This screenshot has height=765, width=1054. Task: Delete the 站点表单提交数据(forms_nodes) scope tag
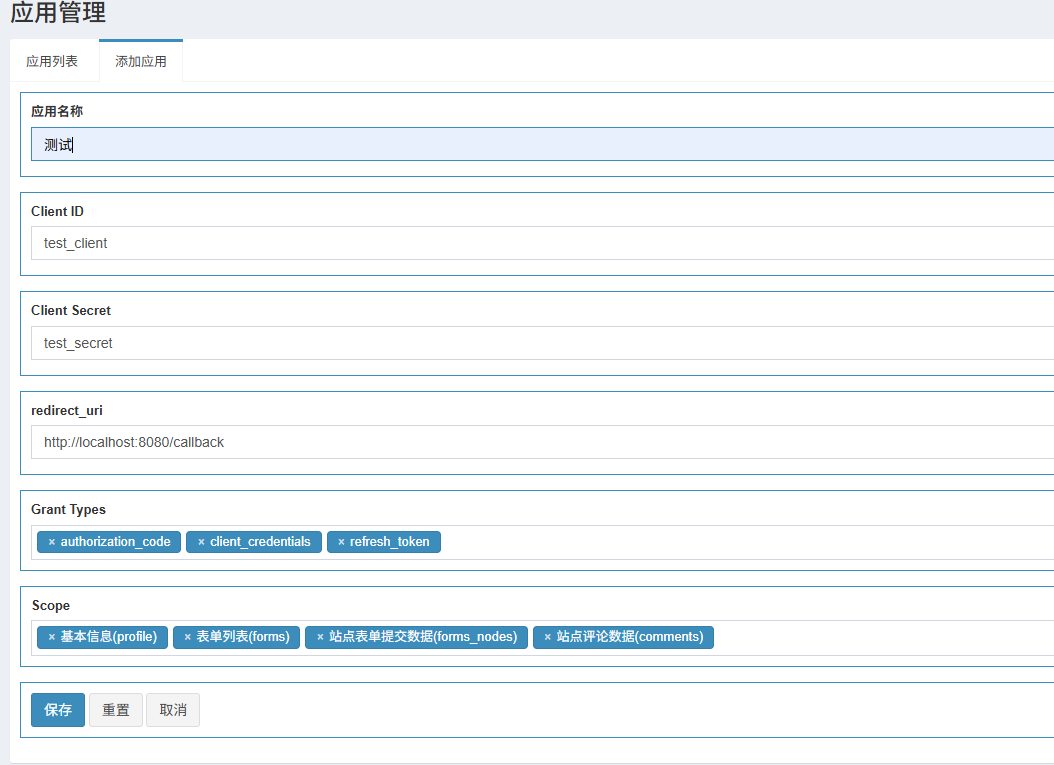[x=320, y=637]
